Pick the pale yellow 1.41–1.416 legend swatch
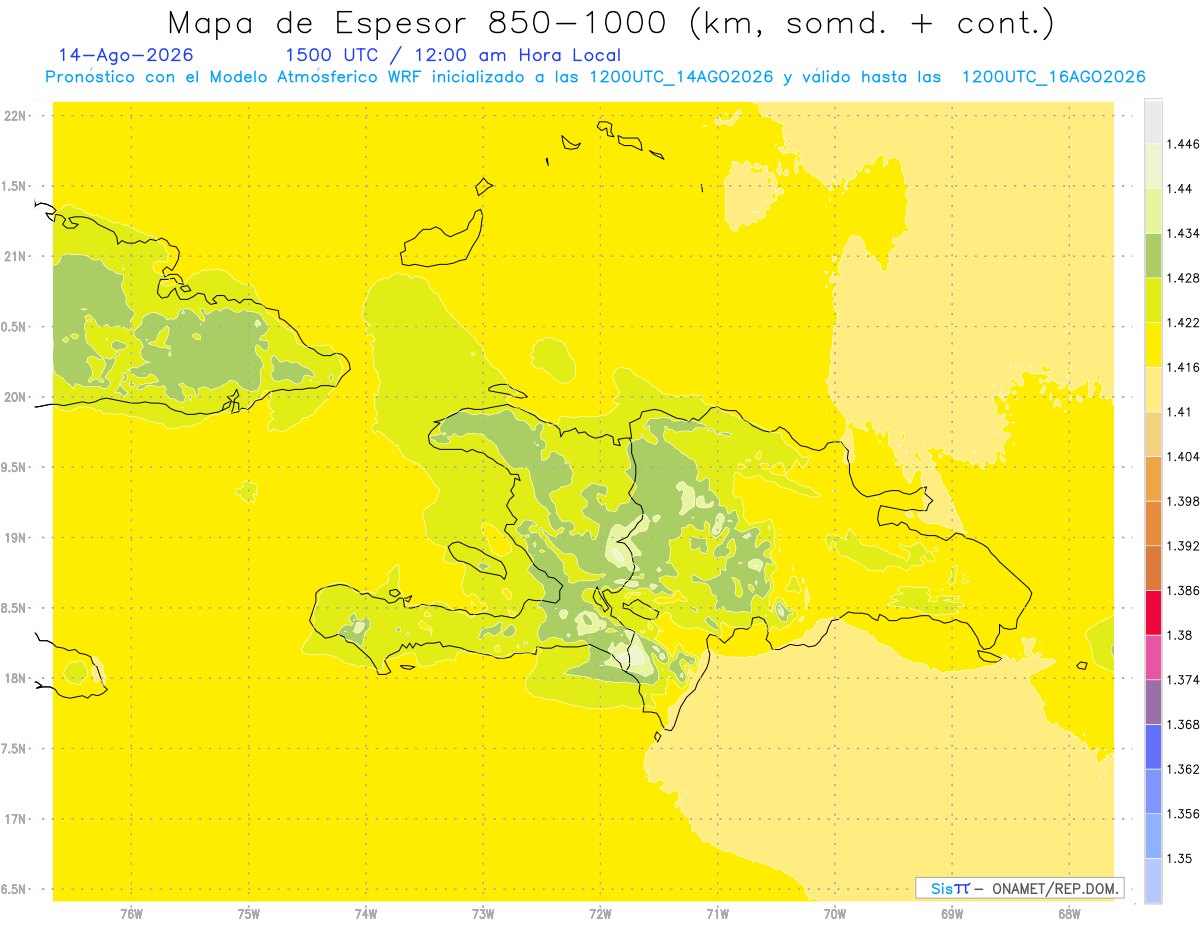The height and width of the screenshot is (927, 1200). 1153,389
